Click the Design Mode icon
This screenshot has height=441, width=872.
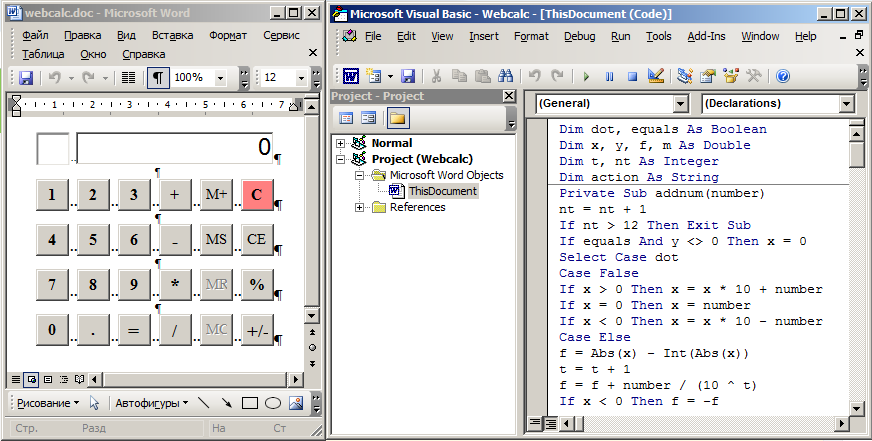(x=656, y=76)
